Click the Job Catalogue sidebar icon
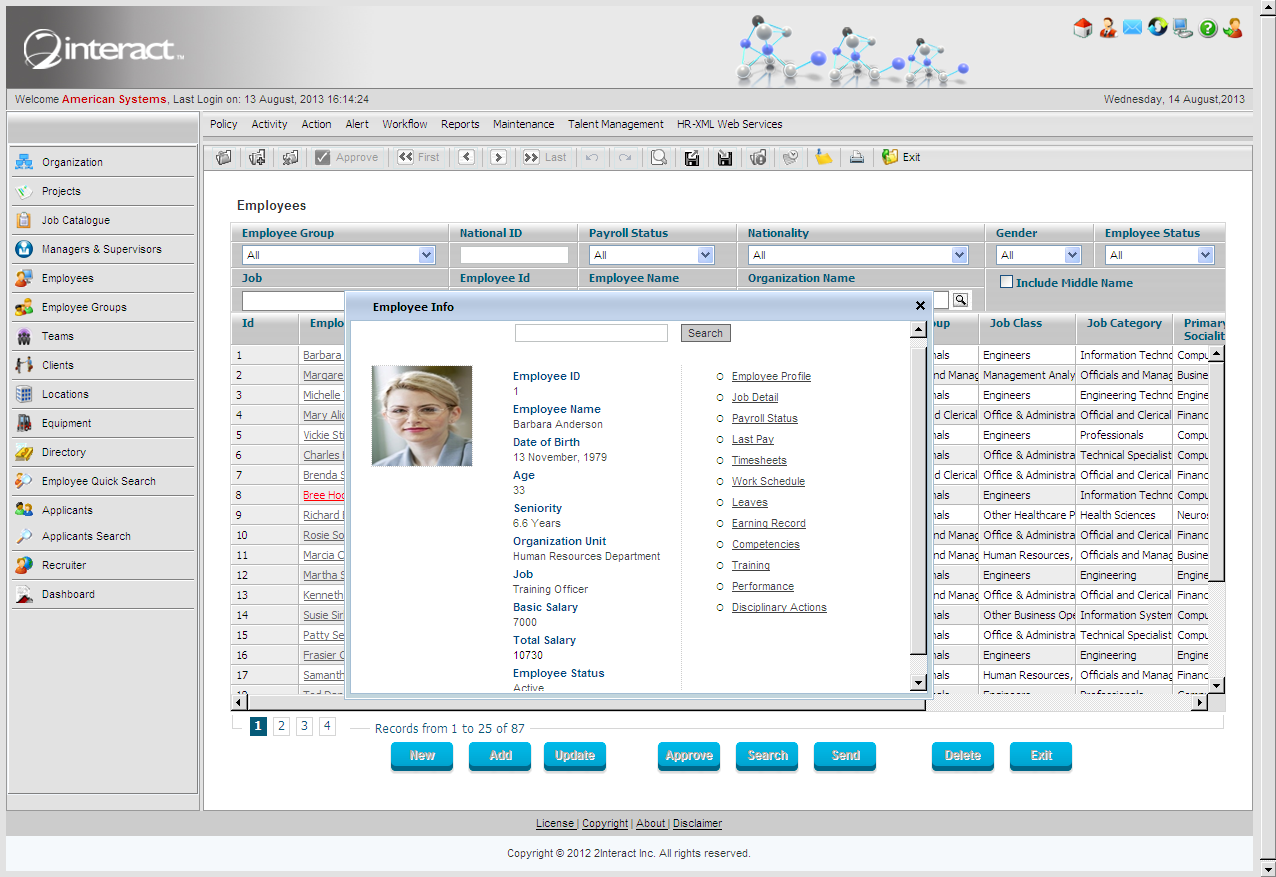Viewport: 1276px width, 877px height. [24, 220]
